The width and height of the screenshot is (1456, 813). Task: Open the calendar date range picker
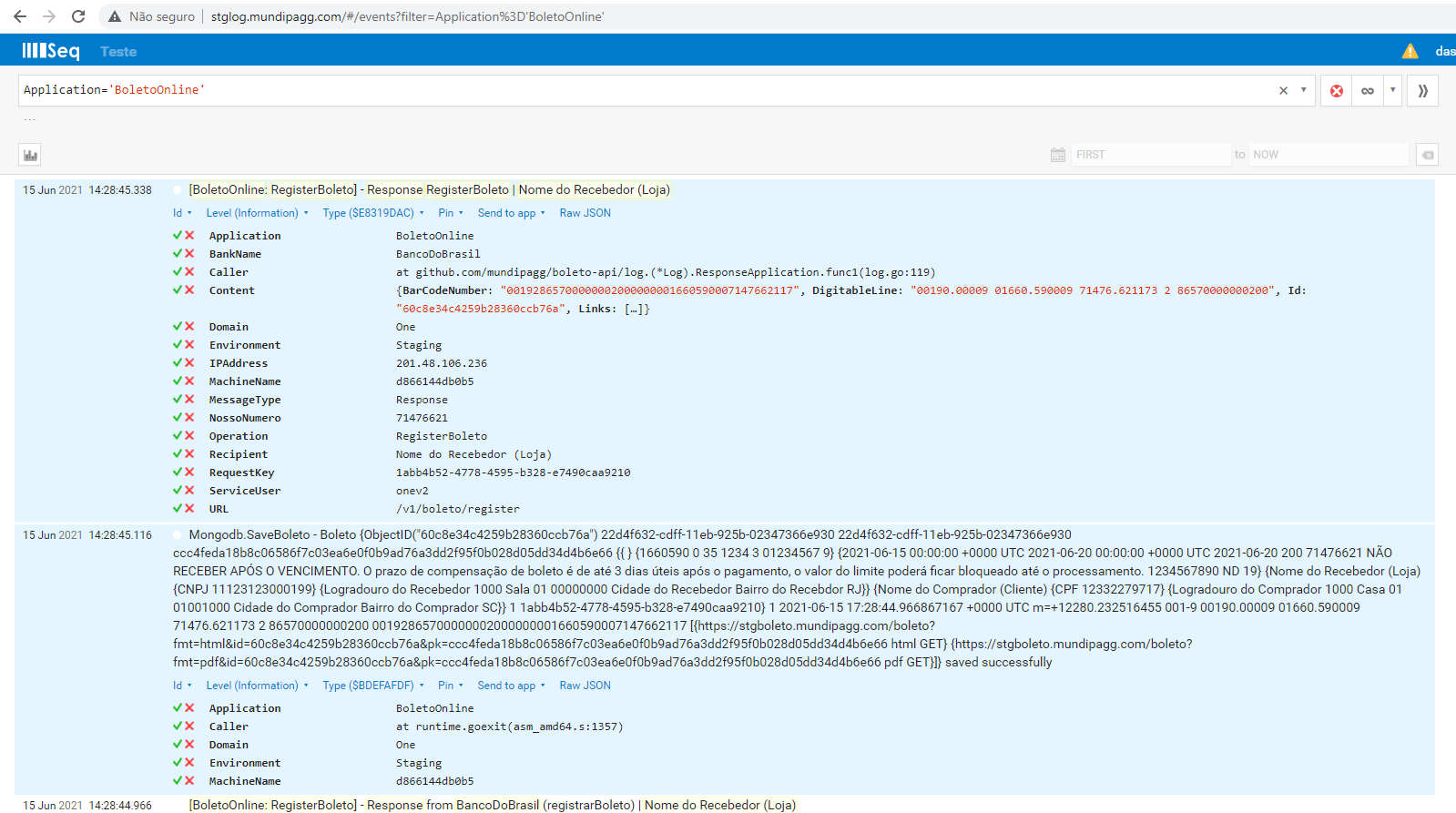[1057, 155]
